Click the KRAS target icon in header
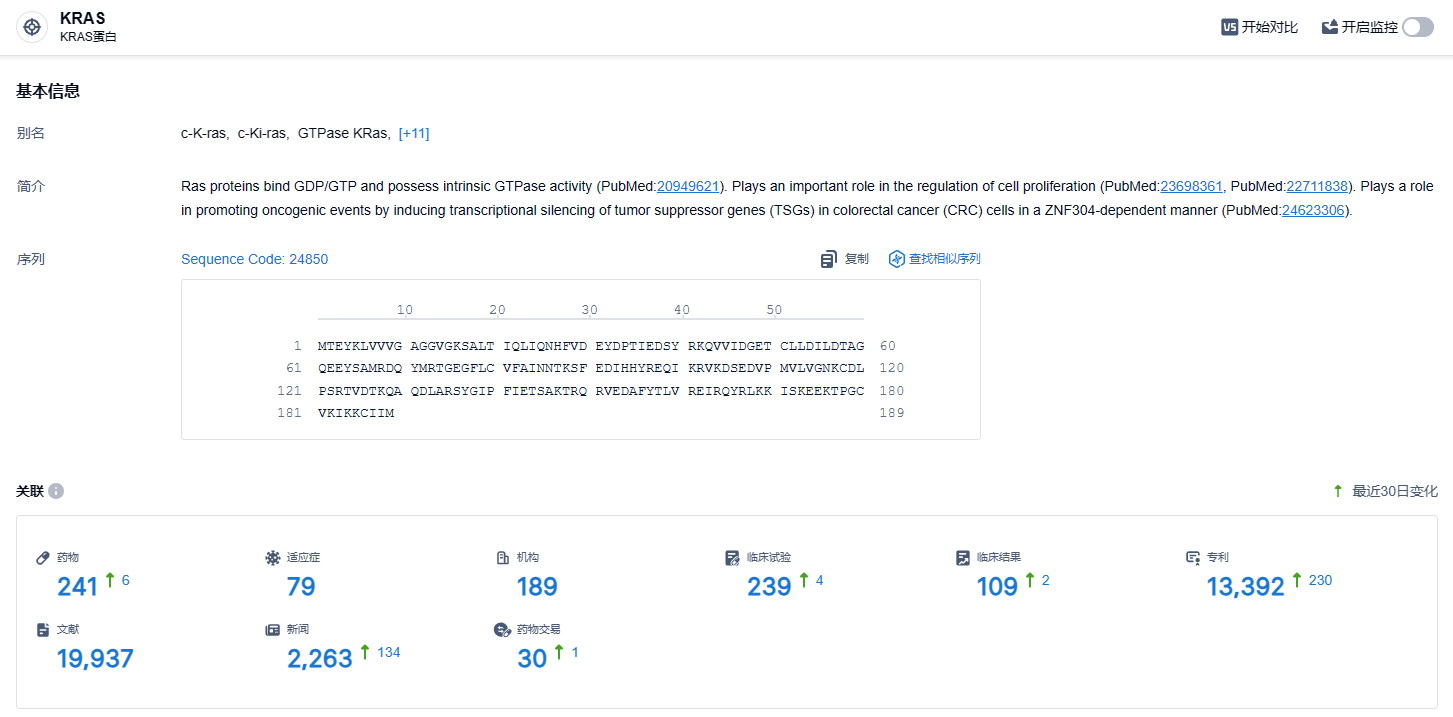The width and height of the screenshot is (1453, 717). click(32, 27)
